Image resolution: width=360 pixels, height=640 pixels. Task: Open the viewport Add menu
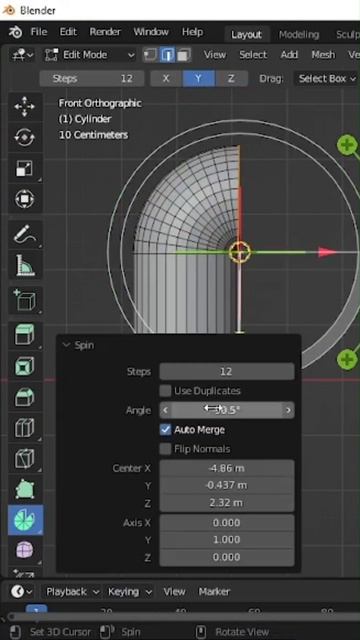[x=289, y=55]
